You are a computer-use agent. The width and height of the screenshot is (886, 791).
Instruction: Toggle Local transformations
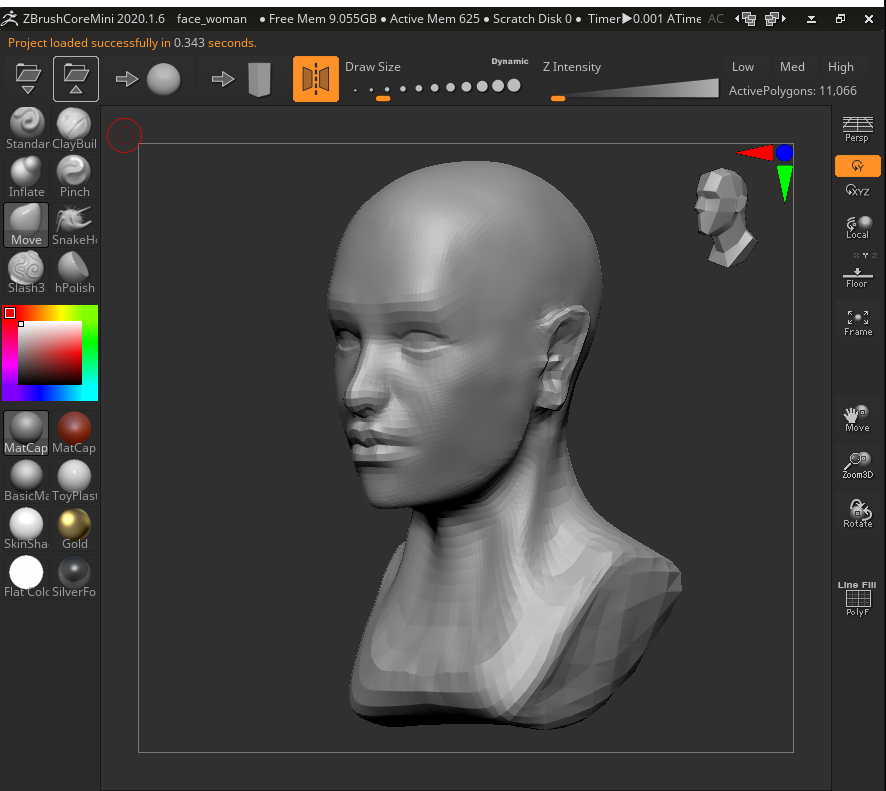click(x=857, y=227)
